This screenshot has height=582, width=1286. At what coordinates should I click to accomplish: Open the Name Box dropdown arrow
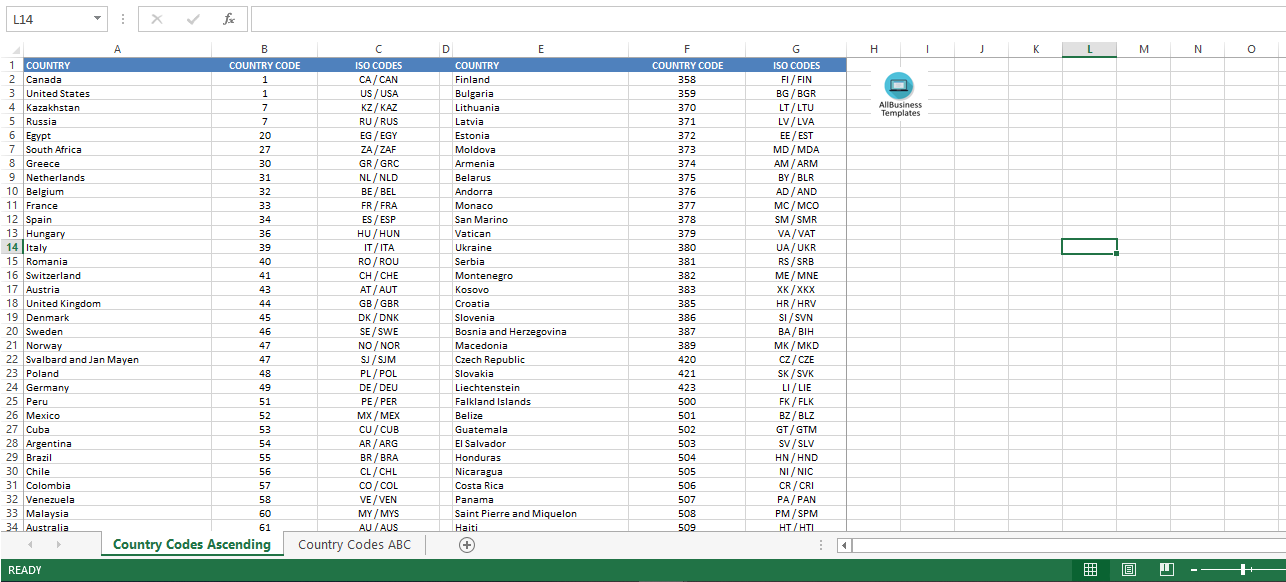click(96, 18)
